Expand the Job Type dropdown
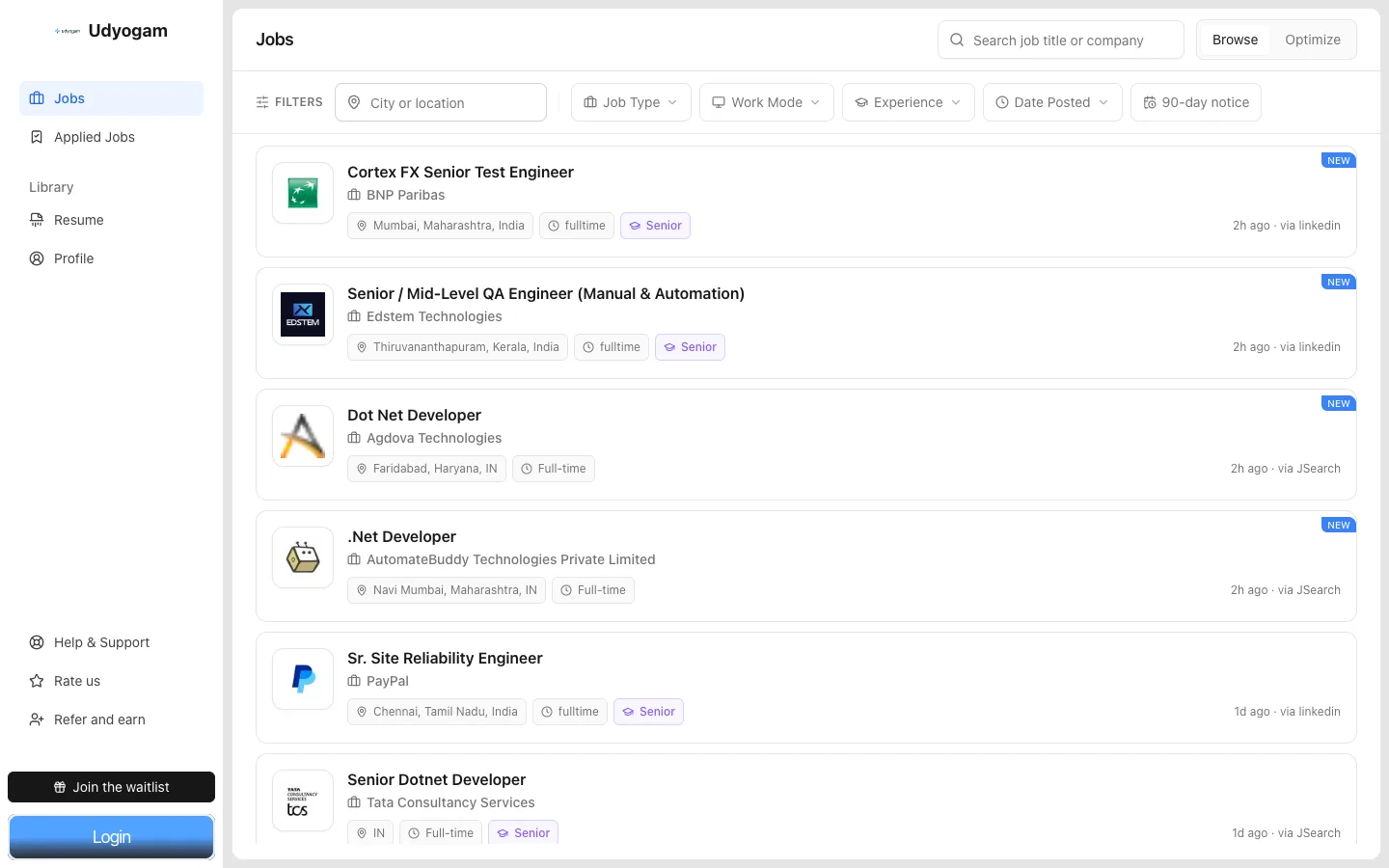The width and height of the screenshot is (1389, 868). click(x=631, y=102)
